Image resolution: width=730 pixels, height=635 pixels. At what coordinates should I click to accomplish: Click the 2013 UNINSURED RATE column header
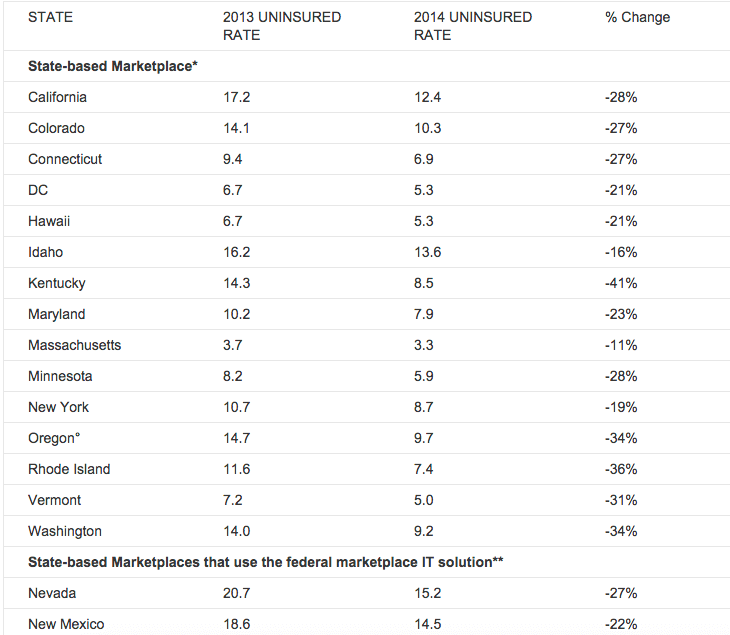coord(281,26)
